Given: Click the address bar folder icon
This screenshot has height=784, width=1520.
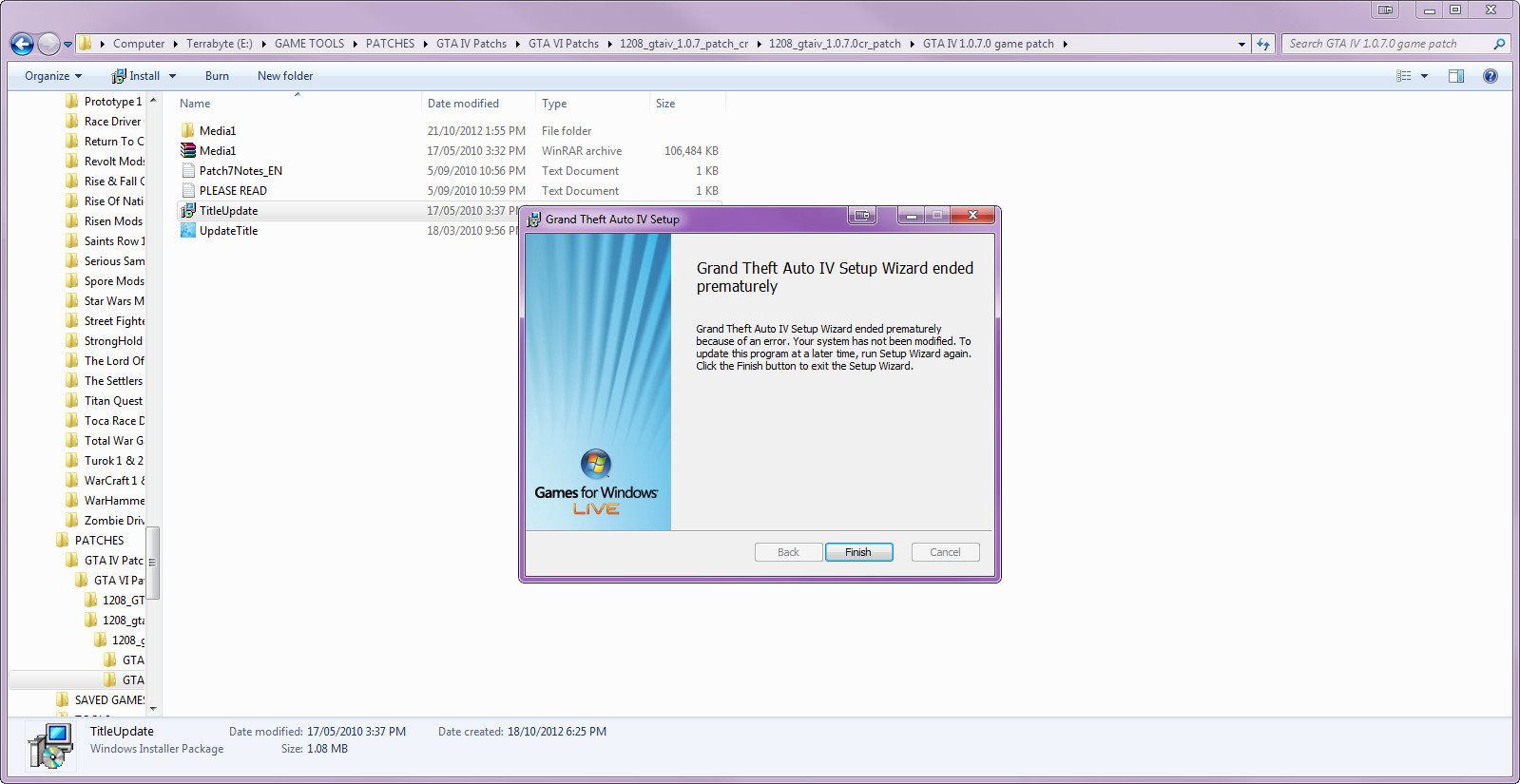Looking at the screenshot, I should point(86,44).
